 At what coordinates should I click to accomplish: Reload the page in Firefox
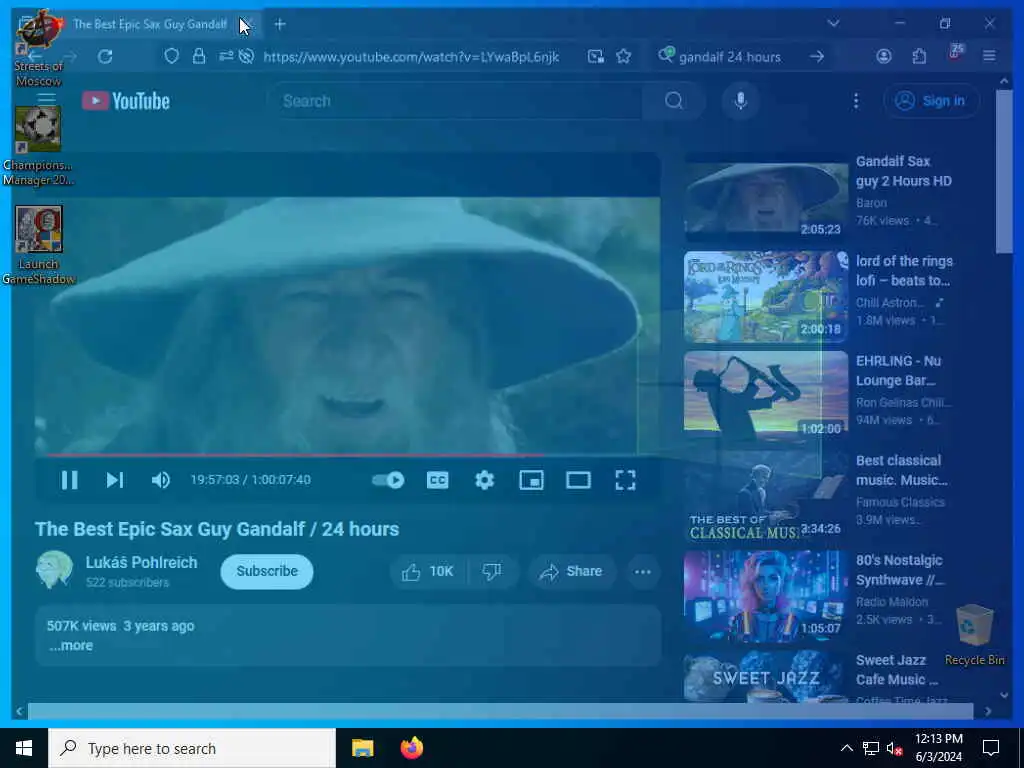105,57
